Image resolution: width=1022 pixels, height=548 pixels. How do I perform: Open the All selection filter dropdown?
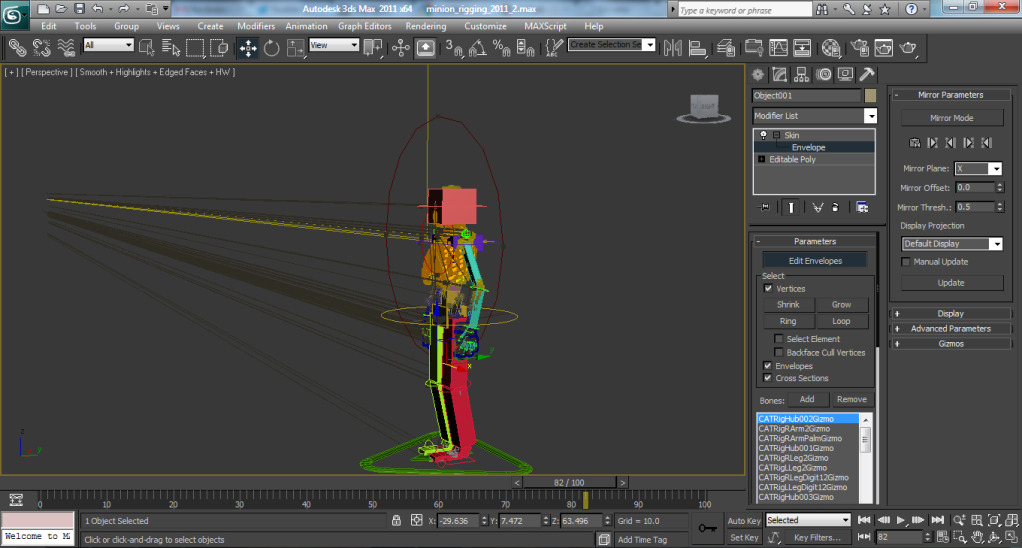click(108, 45)
